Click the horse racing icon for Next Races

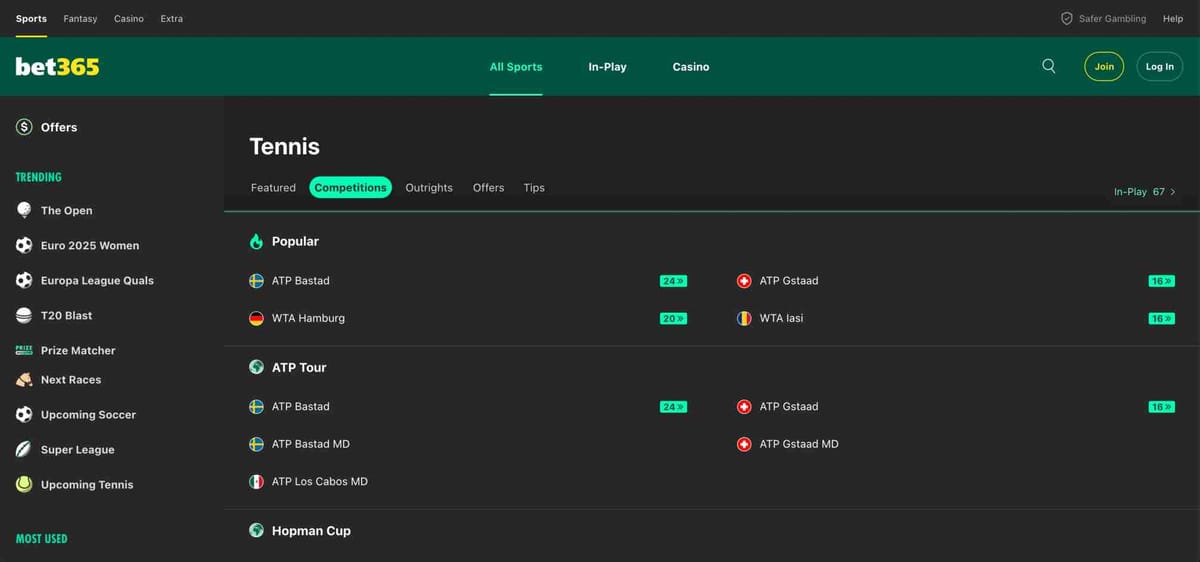(x=24, y=379)
